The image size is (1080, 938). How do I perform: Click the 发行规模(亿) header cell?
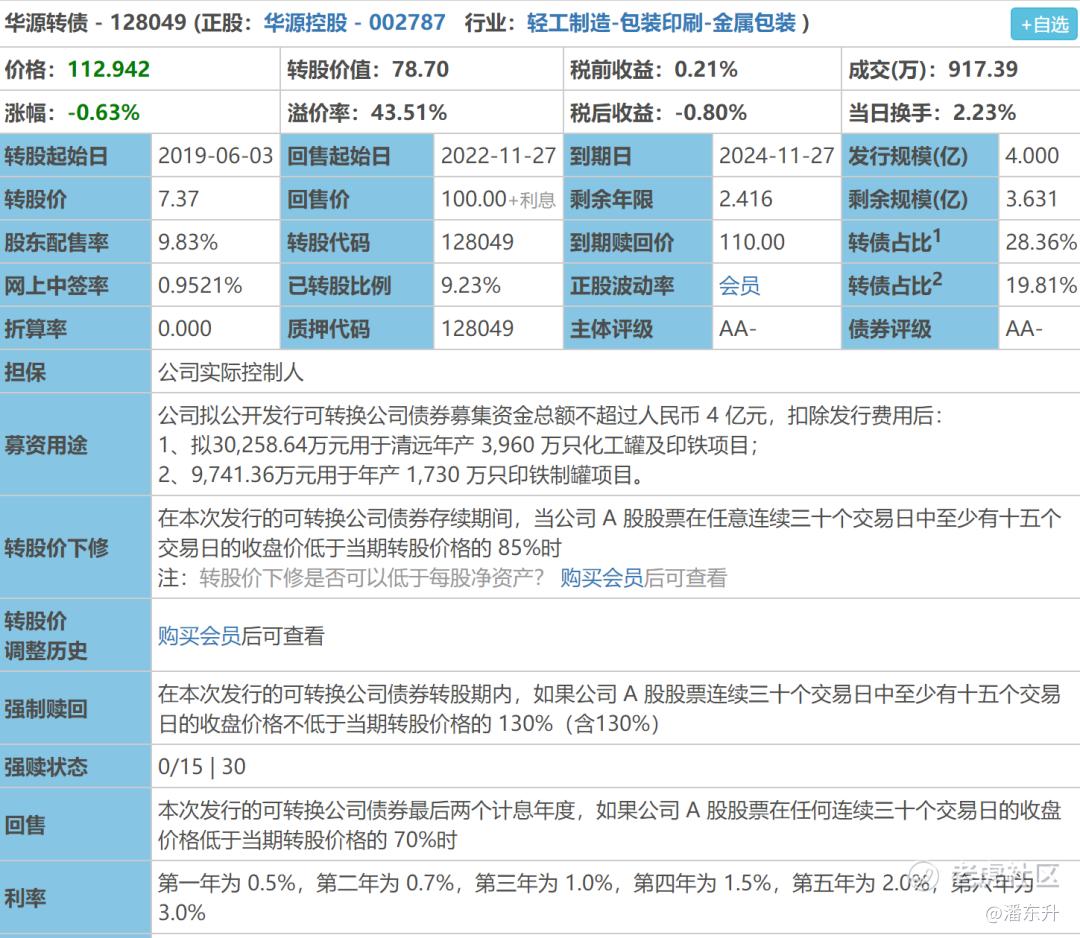[x=920, y=156]
